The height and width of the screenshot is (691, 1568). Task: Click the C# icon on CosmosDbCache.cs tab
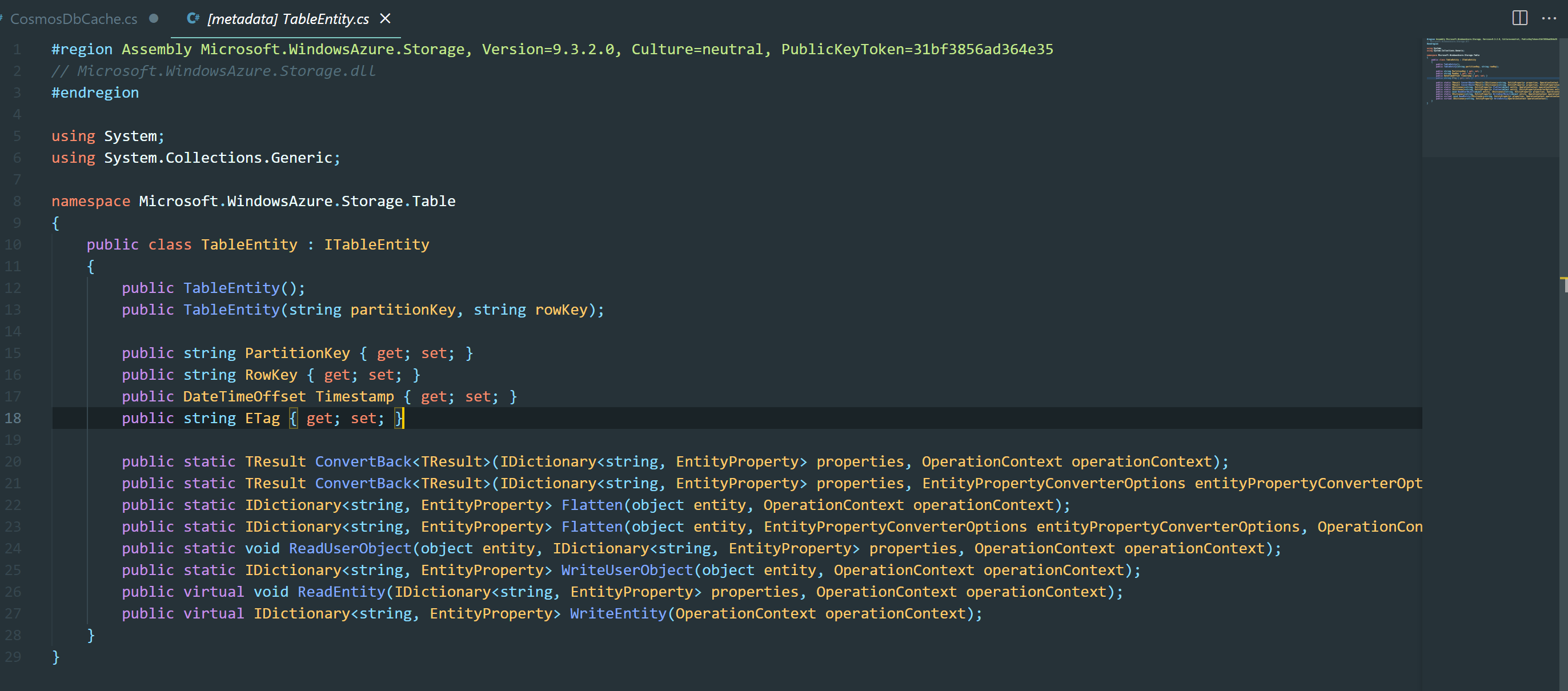pyautogui.click(x=3, y=18)
